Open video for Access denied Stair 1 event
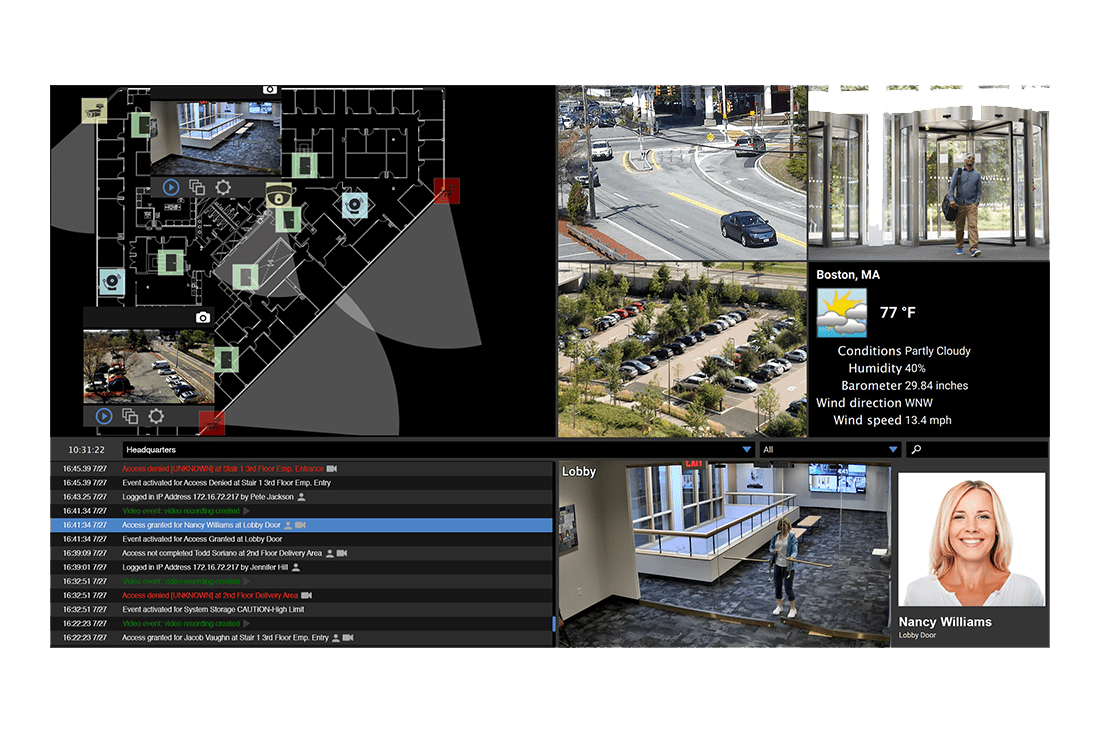This screenshot has width=1100, height=734. pos(333,468)
